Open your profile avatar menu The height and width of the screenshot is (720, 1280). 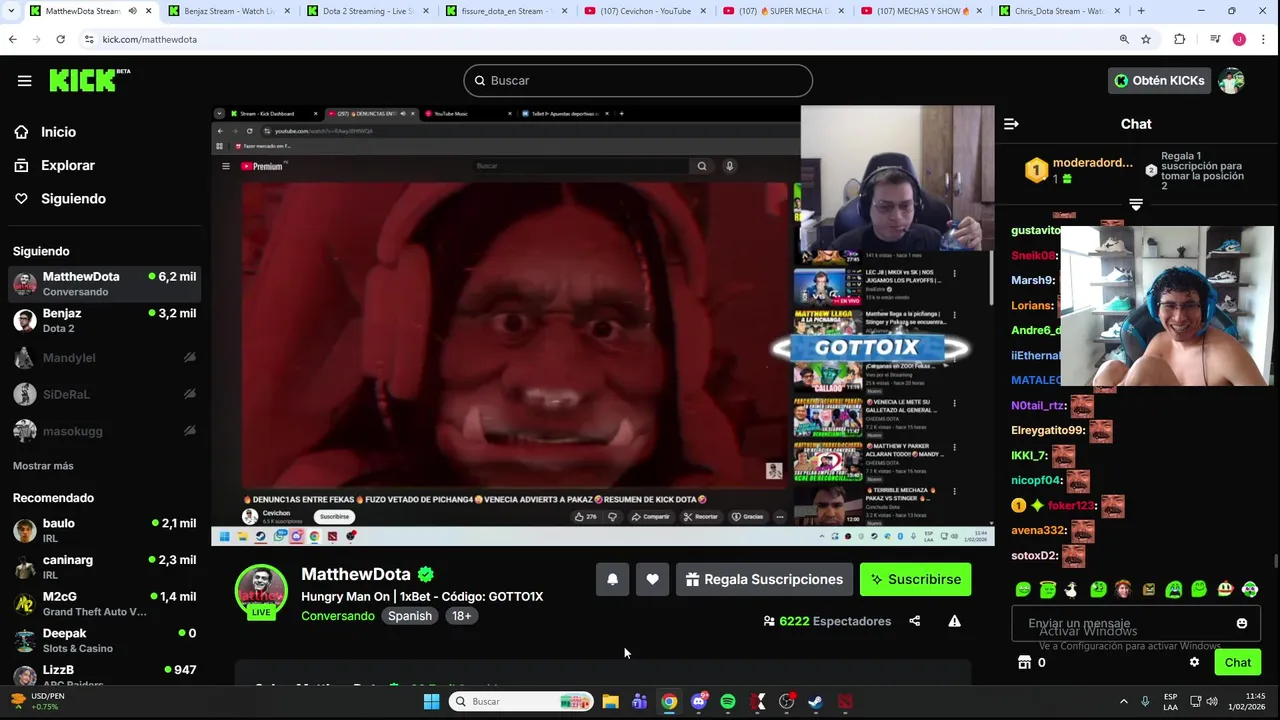click(x=1232, y=80)
